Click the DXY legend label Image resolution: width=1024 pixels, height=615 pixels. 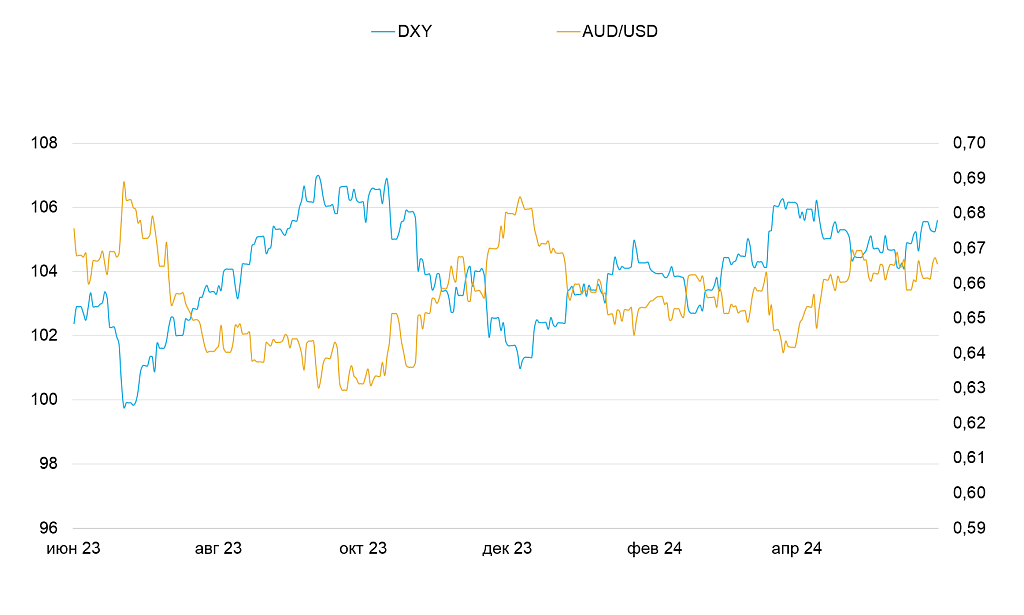click(x=415, y=31)
